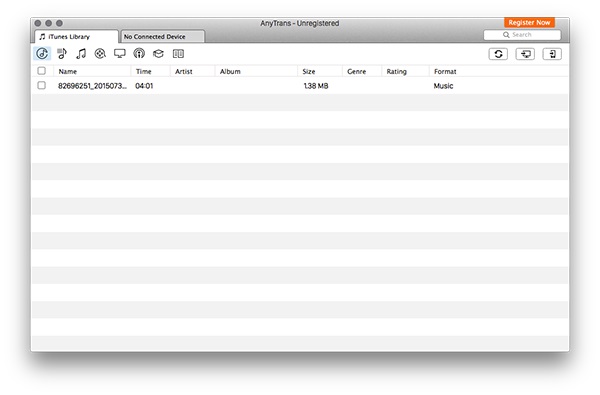Select the Music category icon

pyautogui.click(x=42, y=54)
